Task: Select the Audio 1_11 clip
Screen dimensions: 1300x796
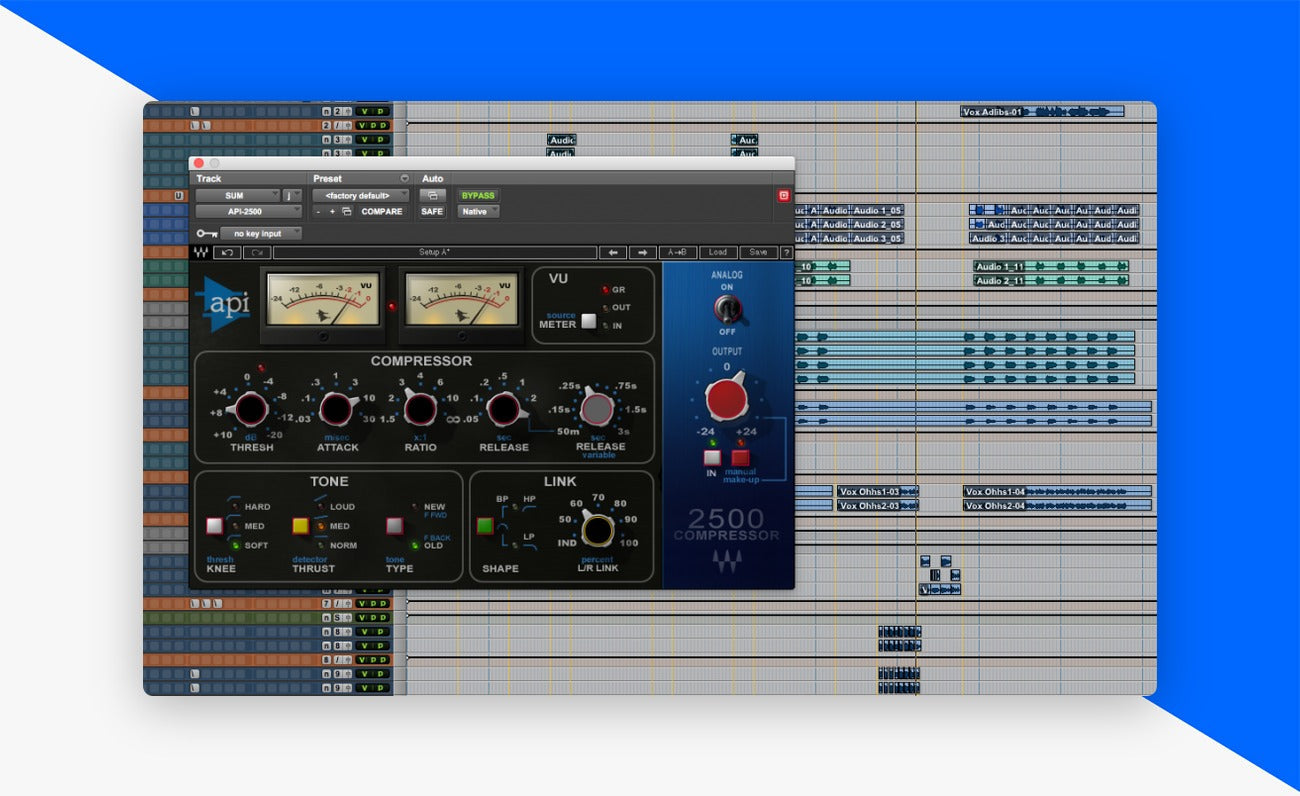Action: [1051, 266]
